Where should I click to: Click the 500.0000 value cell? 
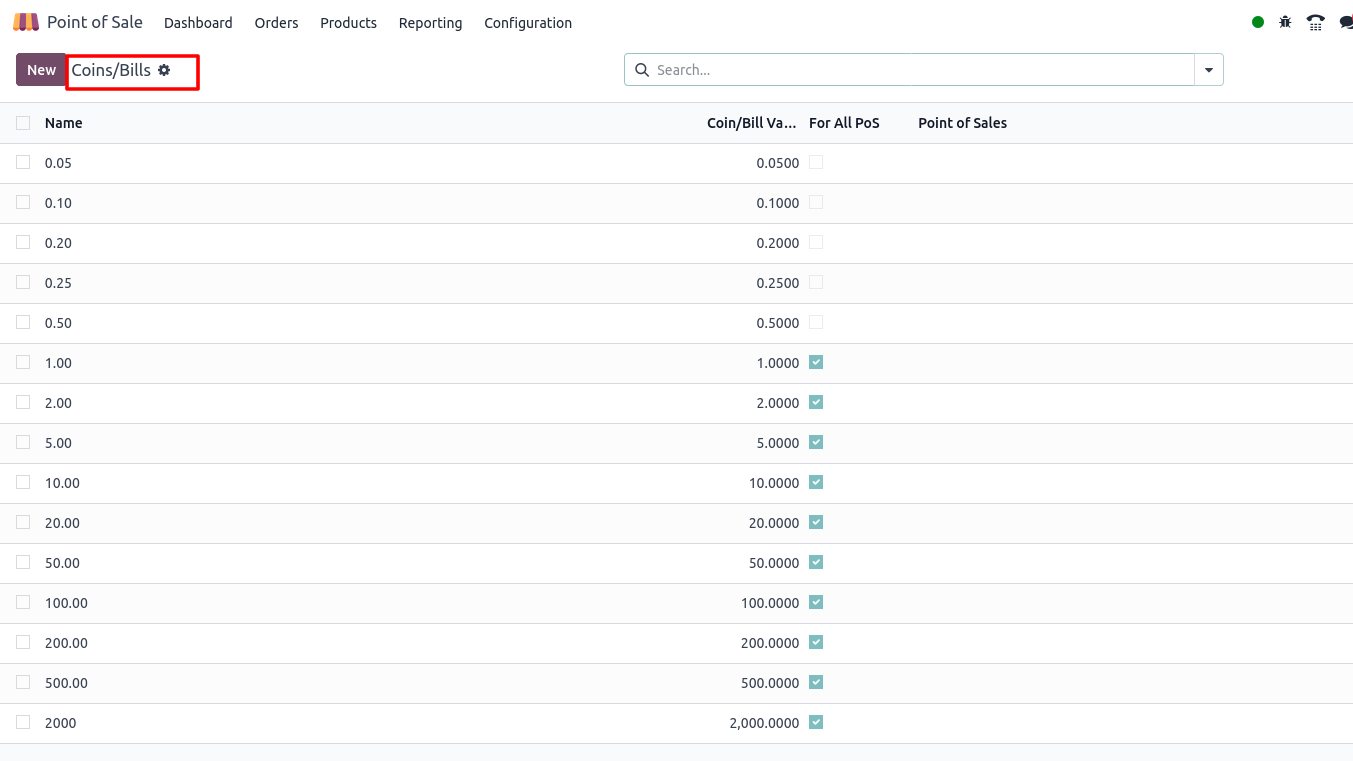(x=770, y=683)
